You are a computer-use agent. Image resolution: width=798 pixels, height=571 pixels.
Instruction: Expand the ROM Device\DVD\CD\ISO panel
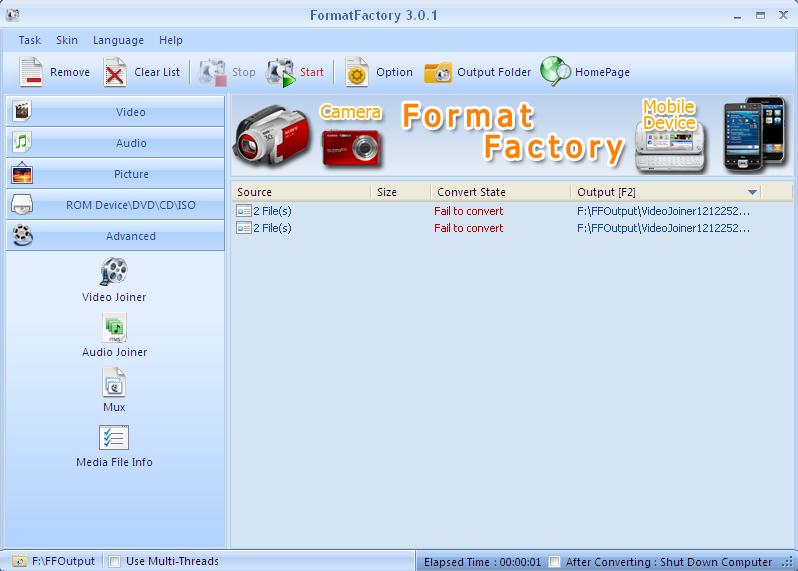click(115, 205)
